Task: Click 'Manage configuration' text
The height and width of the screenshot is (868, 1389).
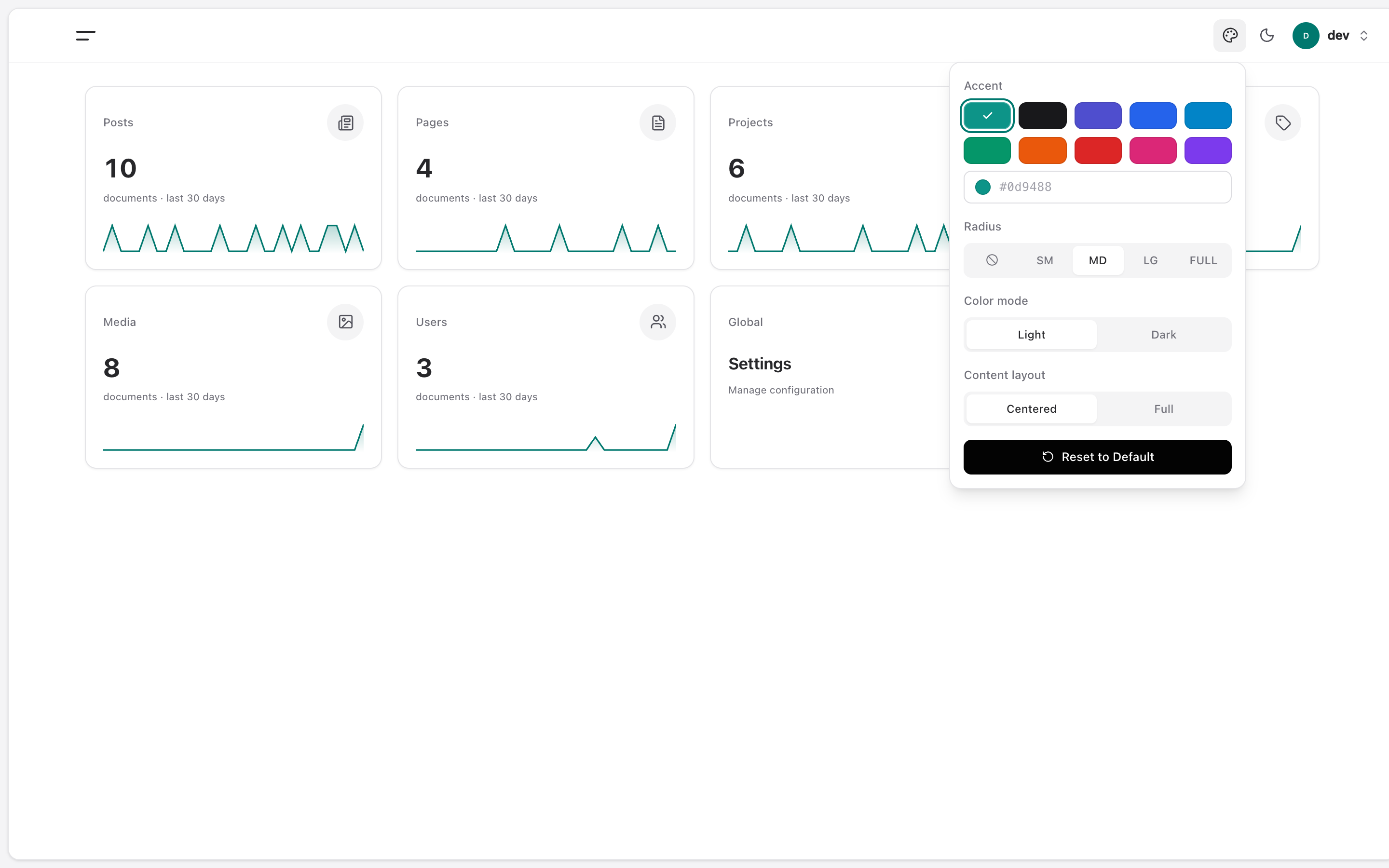Action: (781, 391)
